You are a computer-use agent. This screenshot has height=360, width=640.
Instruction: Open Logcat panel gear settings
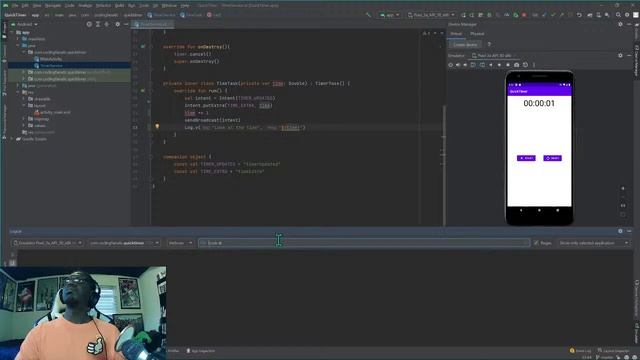(x=620, y=231)
